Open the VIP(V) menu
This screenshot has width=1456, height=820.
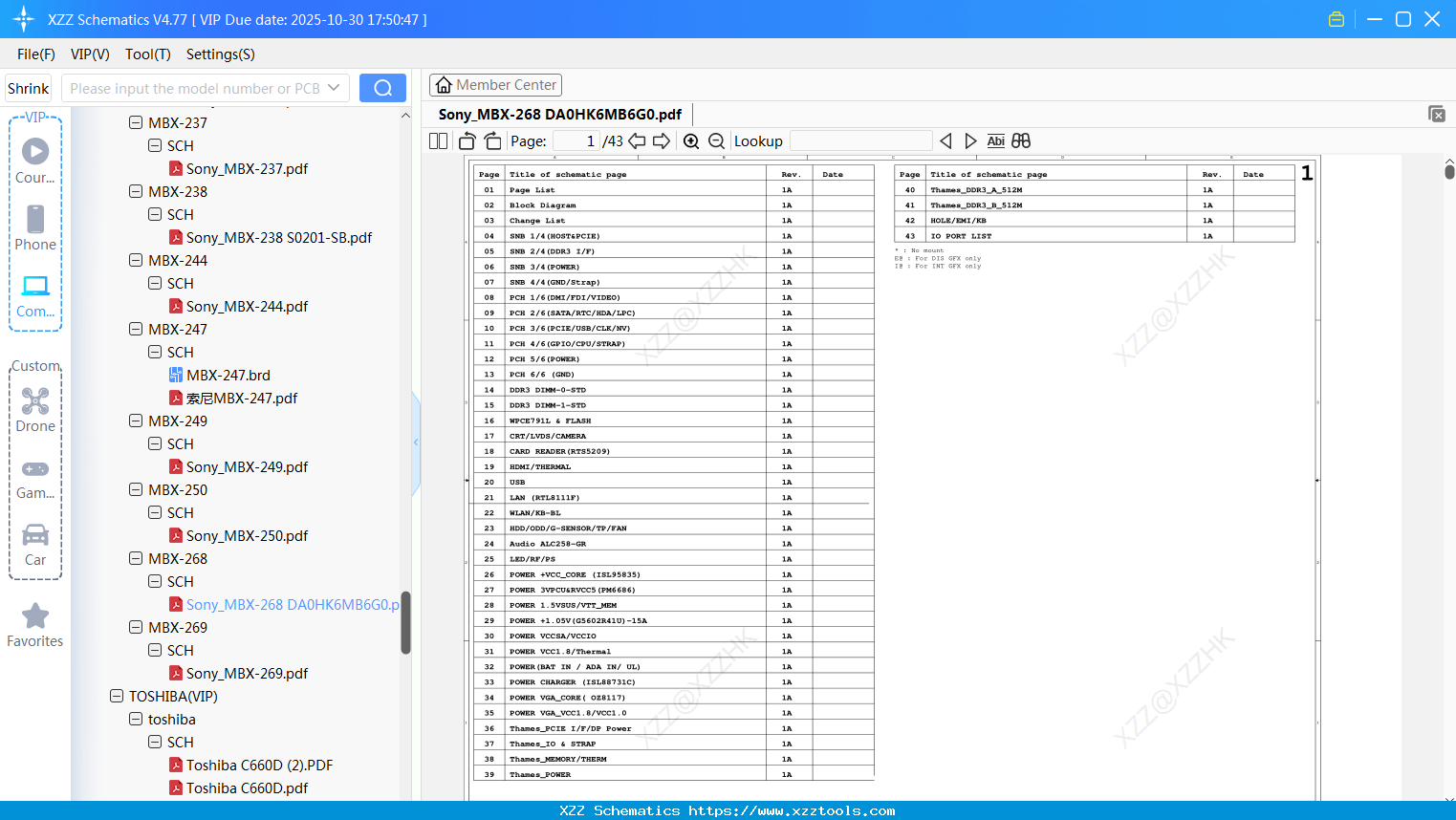pyautogui.click(x=90, y=54)
